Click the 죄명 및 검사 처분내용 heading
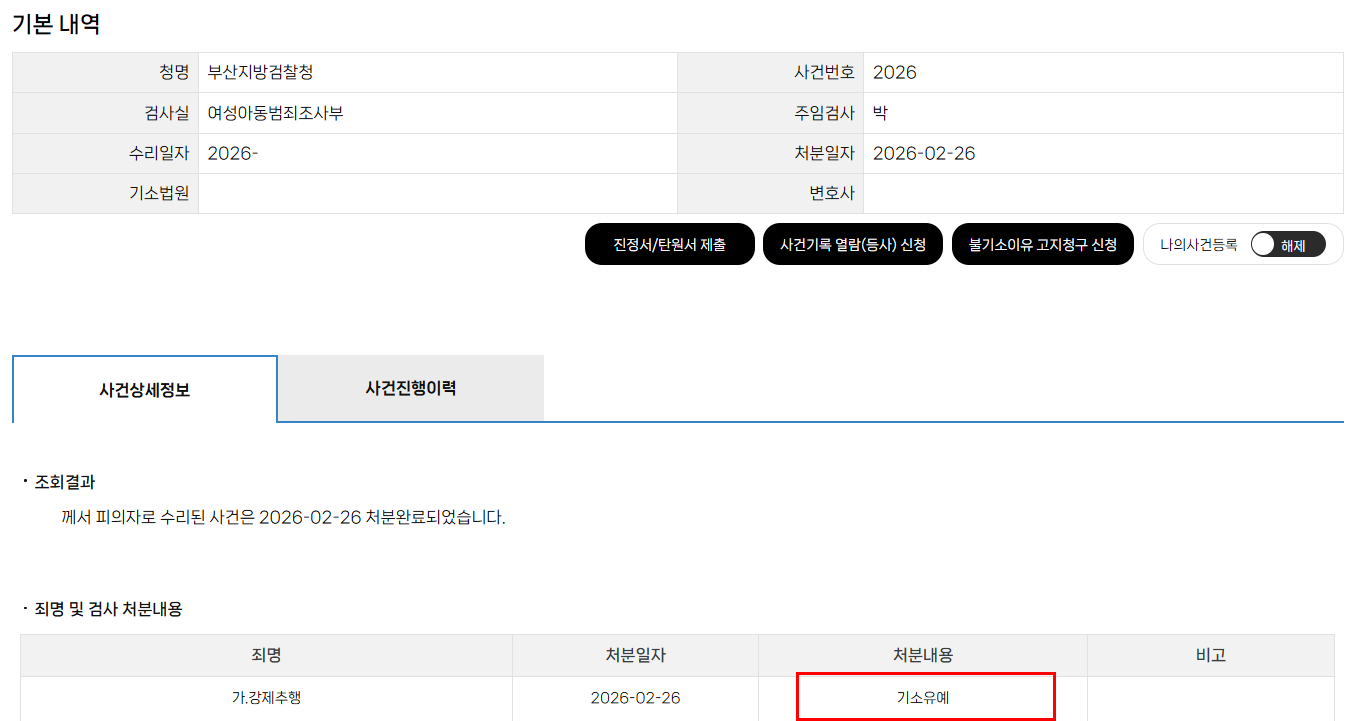1356x721 pixels. pos(108,608)
